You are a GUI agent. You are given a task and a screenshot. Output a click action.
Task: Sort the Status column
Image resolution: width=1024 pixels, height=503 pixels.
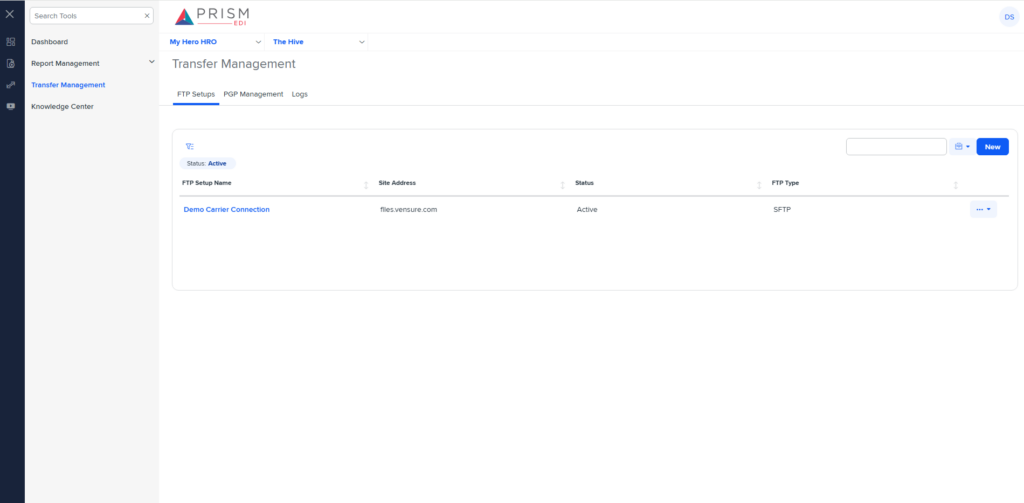click(x=759, y=186)
